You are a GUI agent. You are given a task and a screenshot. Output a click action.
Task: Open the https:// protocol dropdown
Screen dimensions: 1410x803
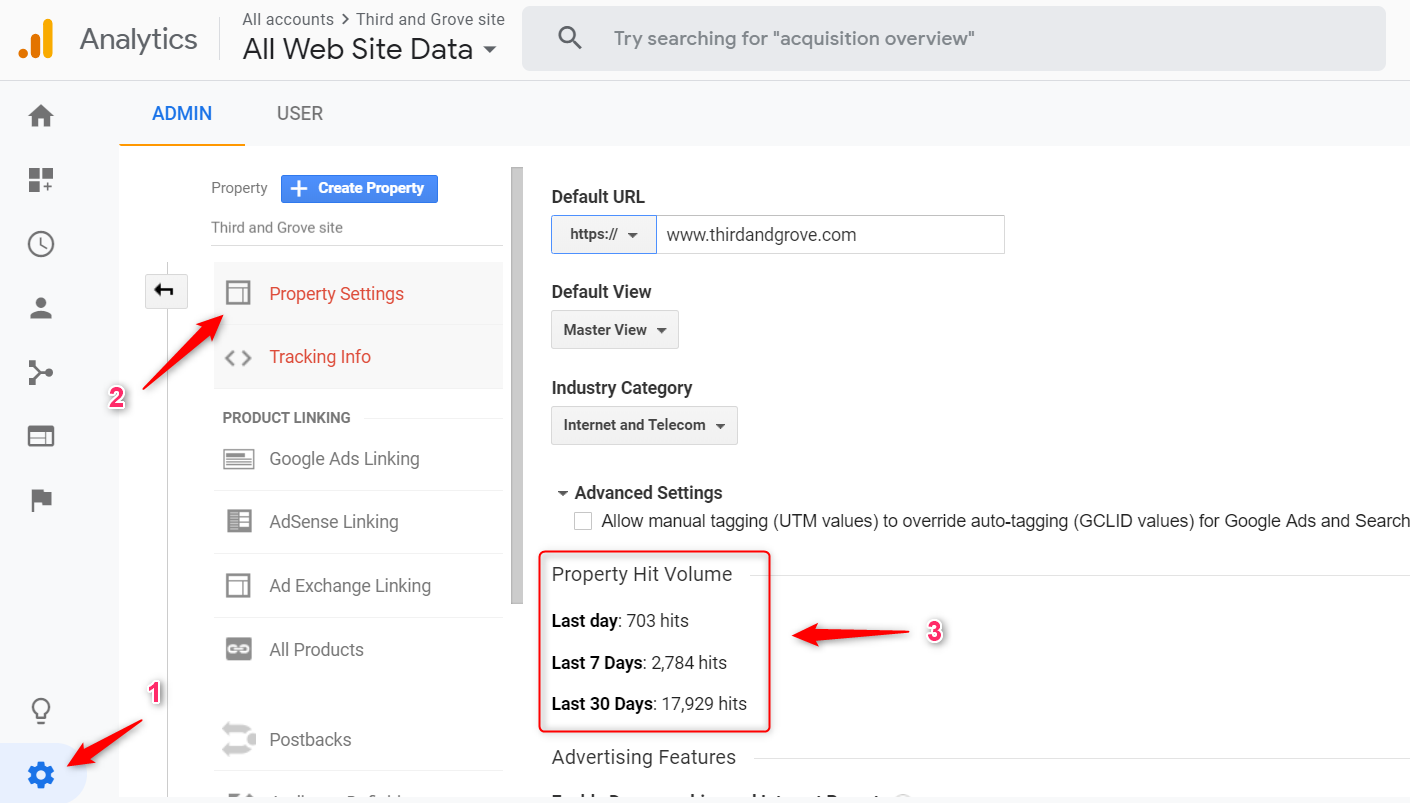(604, 234)
